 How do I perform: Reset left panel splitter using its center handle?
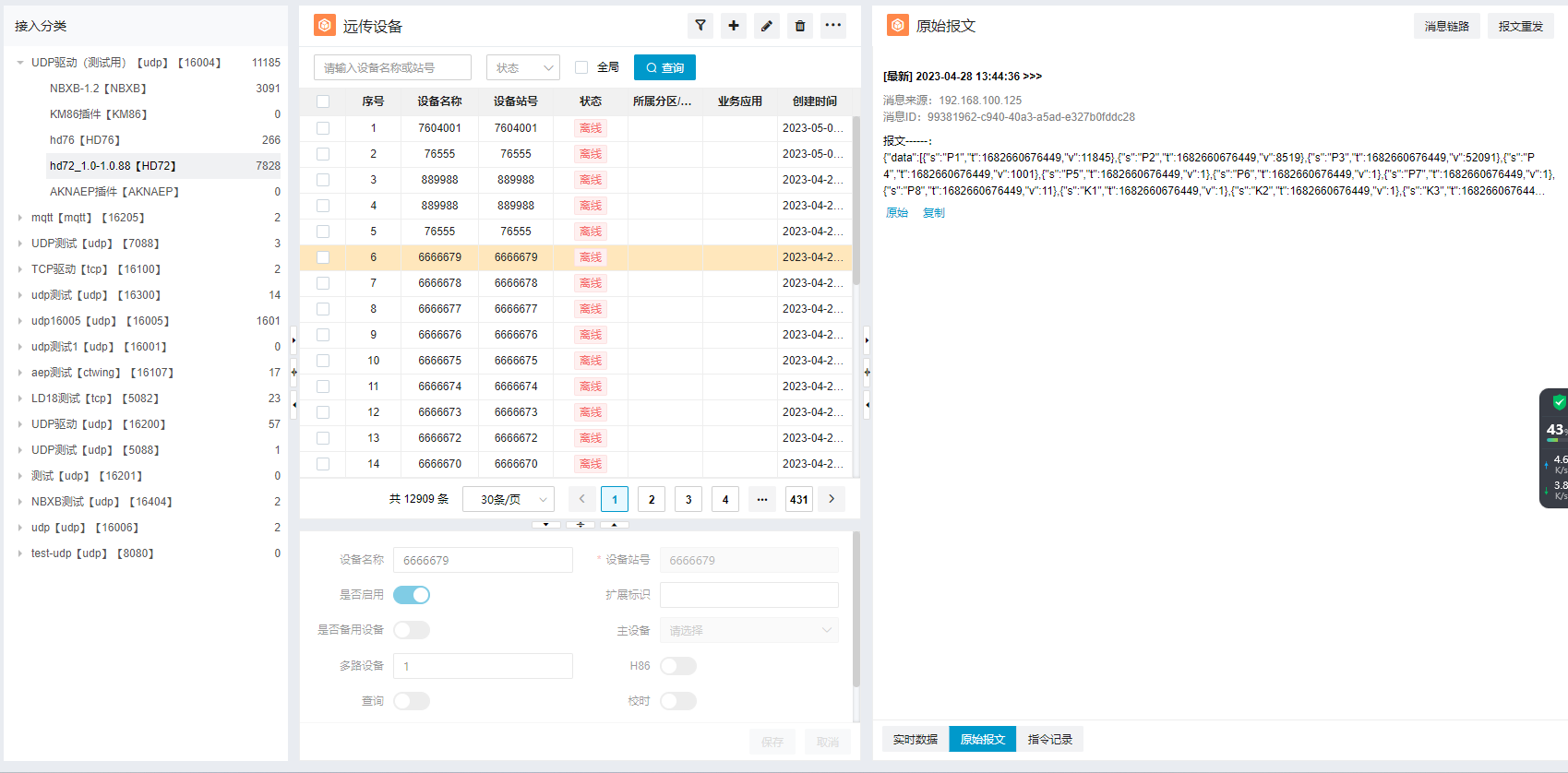[293, 373]
